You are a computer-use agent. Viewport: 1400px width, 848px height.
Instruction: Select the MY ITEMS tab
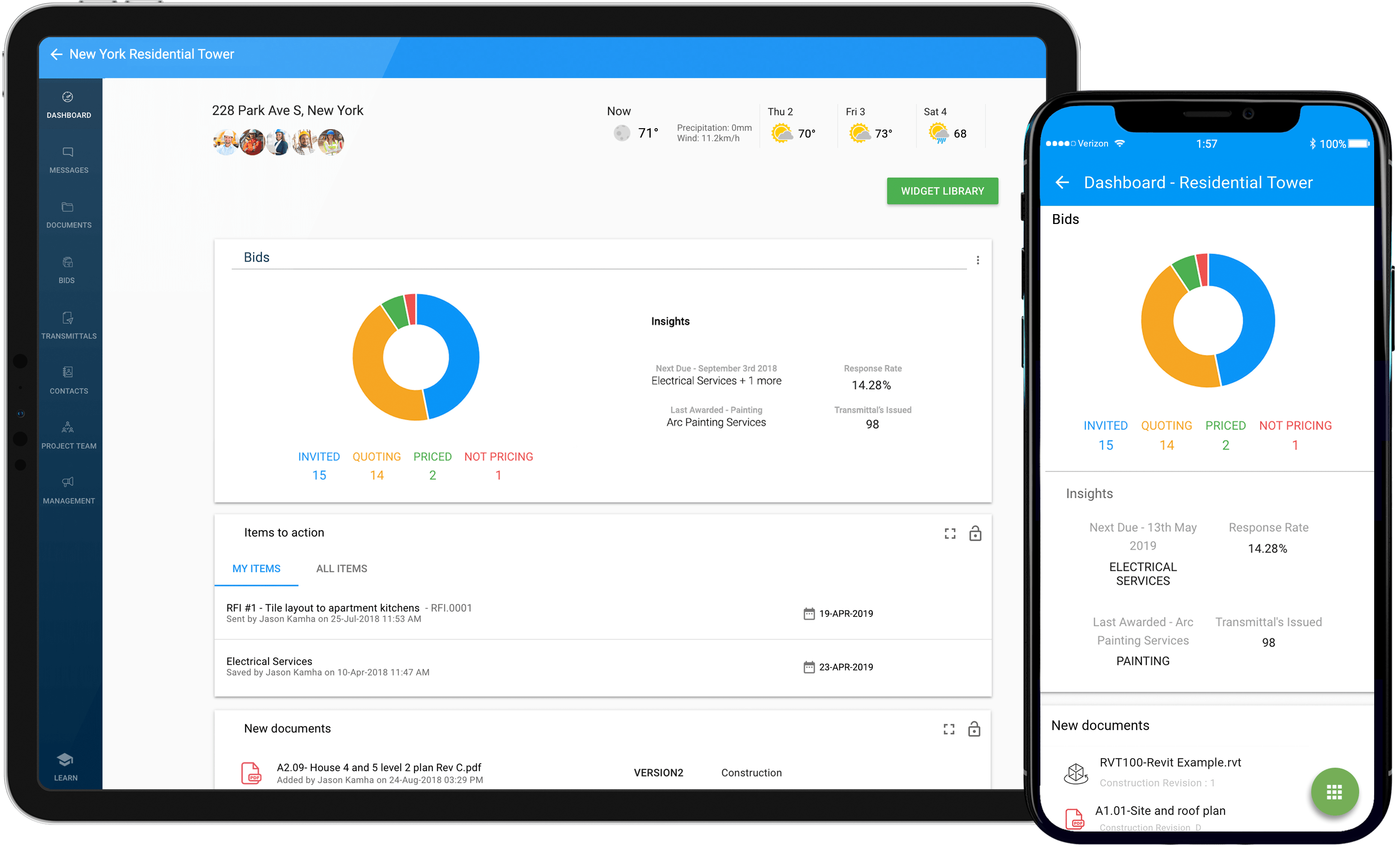[258, 568]
